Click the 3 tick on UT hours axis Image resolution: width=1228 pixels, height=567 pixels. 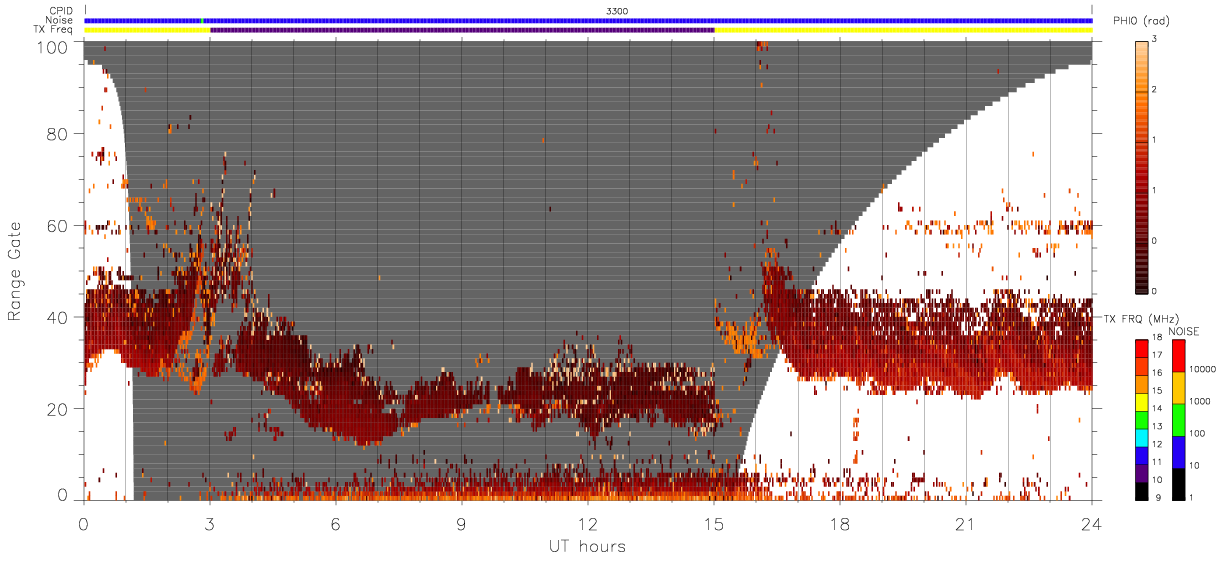click(x=210, y=523)
